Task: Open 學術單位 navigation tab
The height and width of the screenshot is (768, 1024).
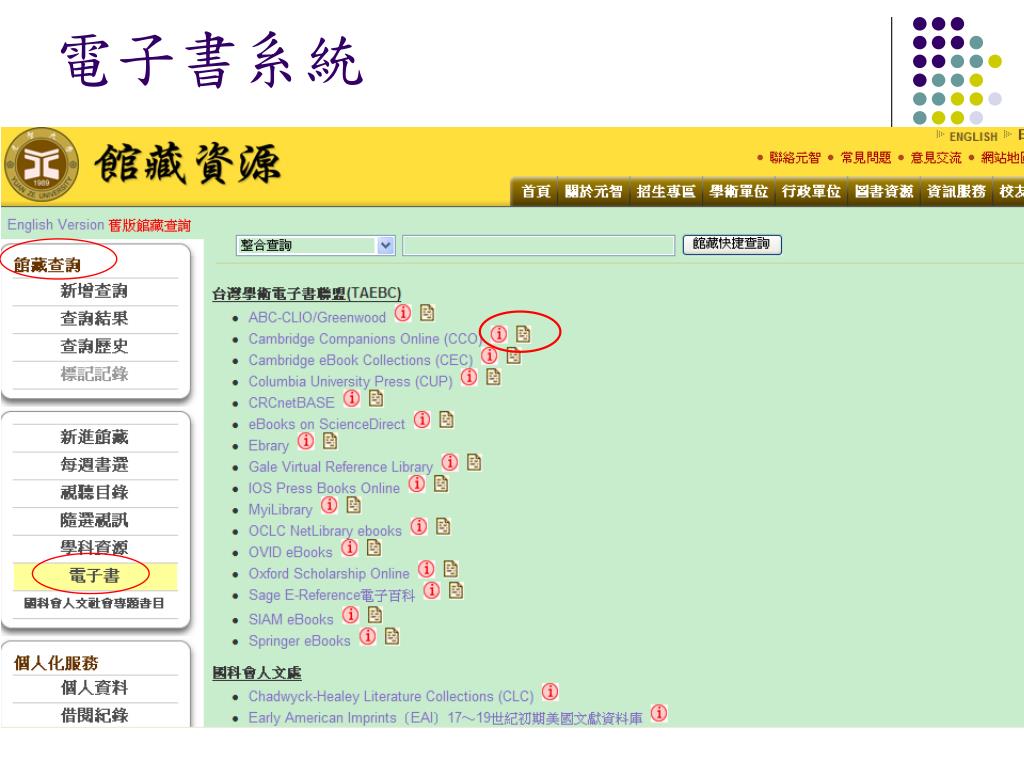Action: pyautogui.click(x=739, y=192)
